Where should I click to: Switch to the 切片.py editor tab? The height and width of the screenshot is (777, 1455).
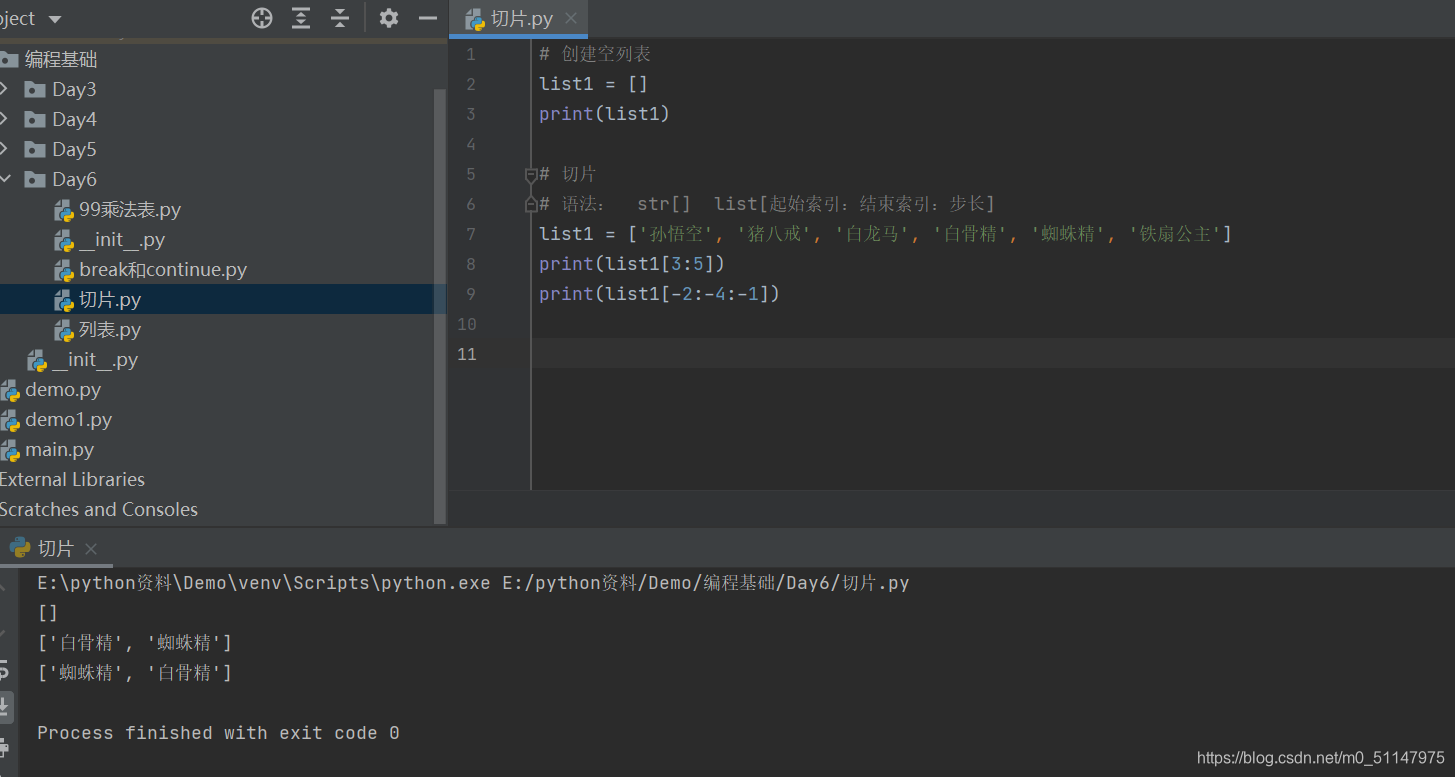pyautogui.click(x=518, y=19)
